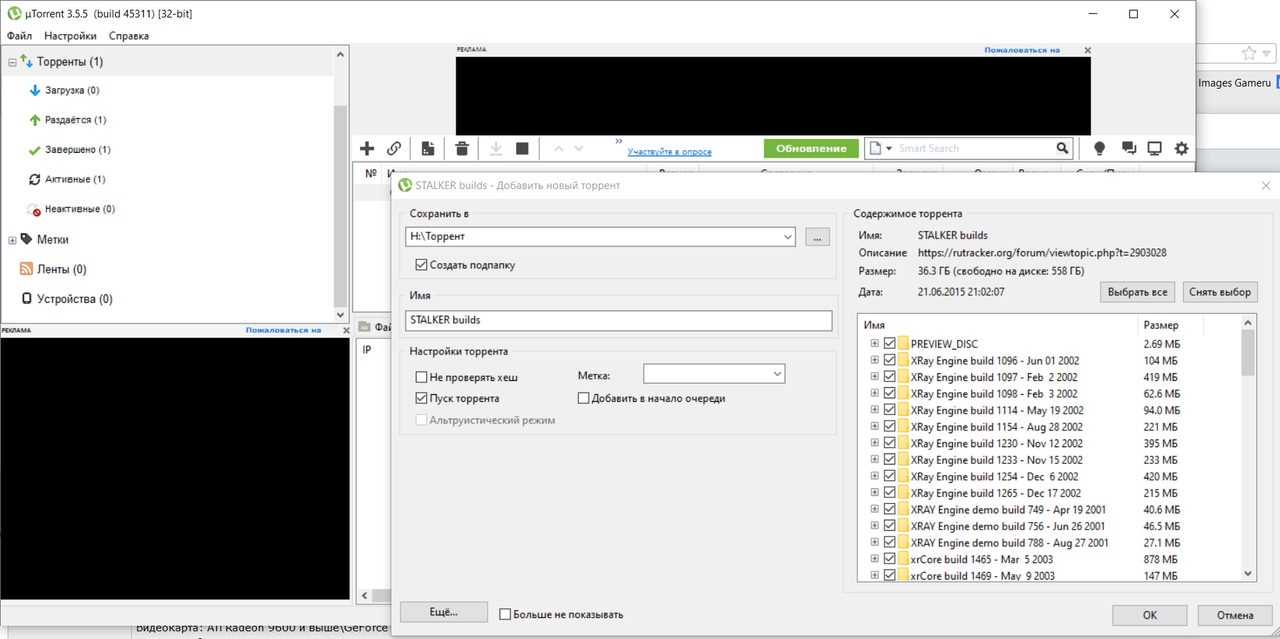Click the browse folder ... button

tap(817, 237)
